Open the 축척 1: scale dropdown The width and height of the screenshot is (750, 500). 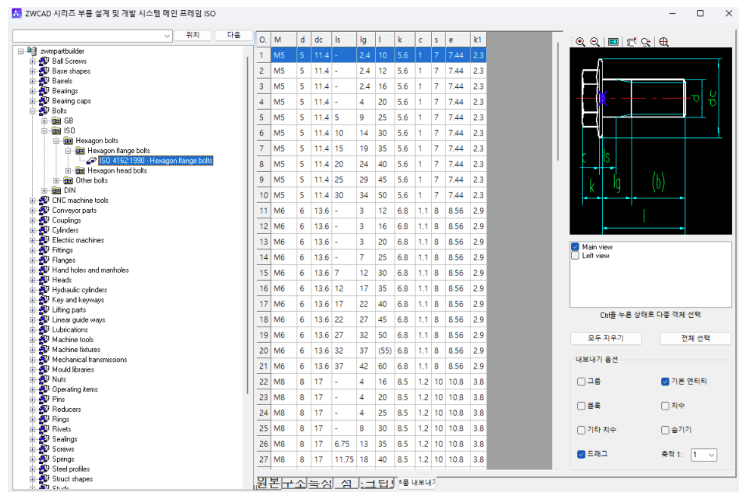coord(711,455)
